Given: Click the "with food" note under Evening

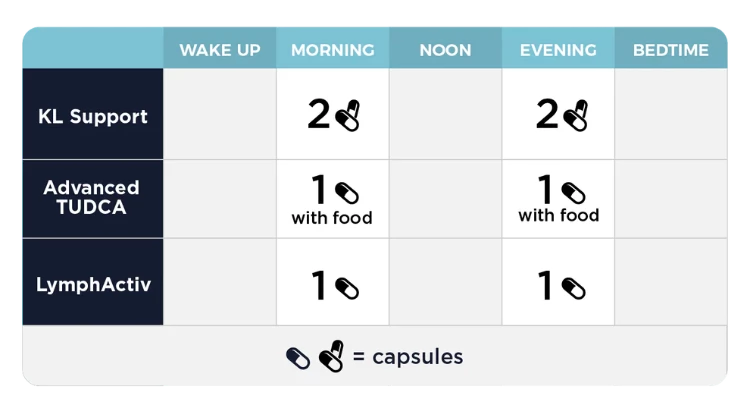Looking at the screenshot, I should click(559, 215).
